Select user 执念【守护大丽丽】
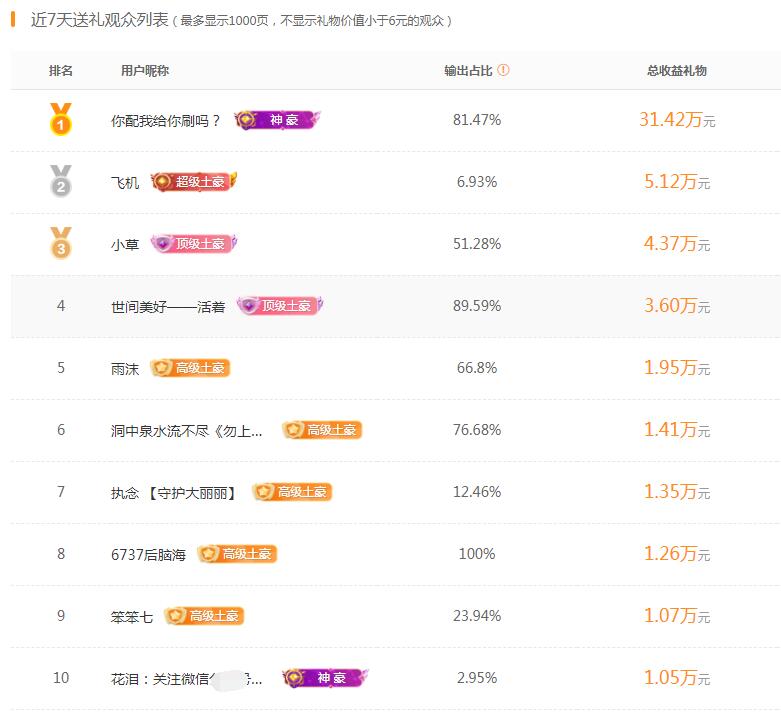Viewport: 781px width, 713px height. click(x=173, y=493)
